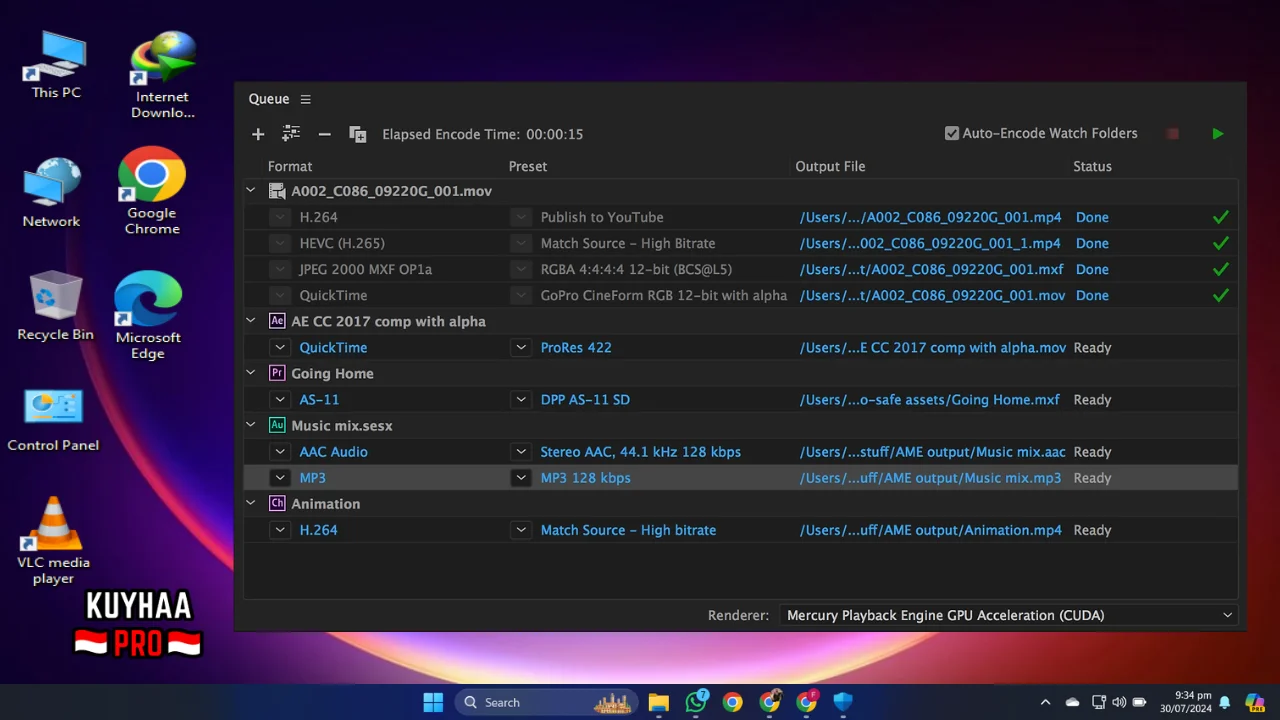This screenshot has height=720, width=1280.
Task: Open Internet Download Manager desktop icon
Action: (162, 75)
